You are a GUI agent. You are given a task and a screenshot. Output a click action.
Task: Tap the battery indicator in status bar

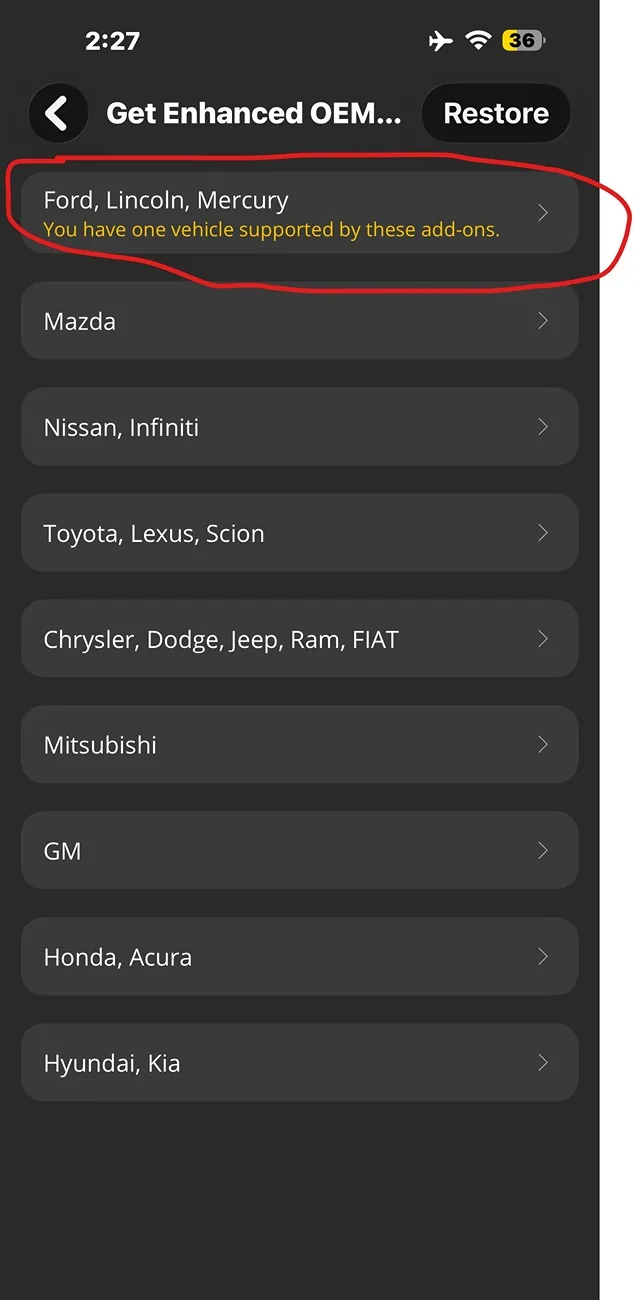(523, 41)
